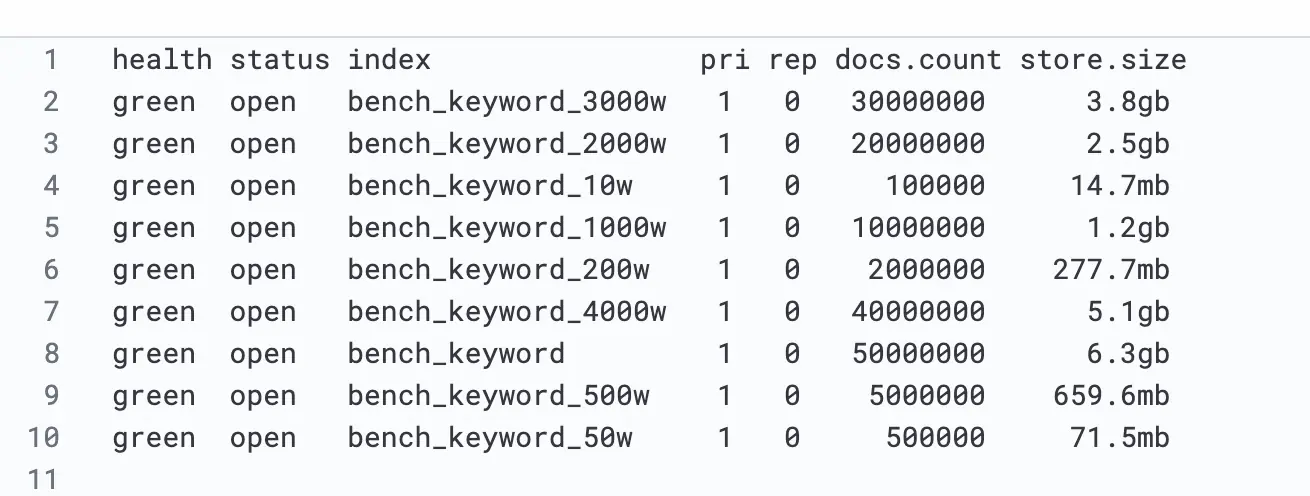The image size is (1310, 496).
Task: Click the store.size column header
Action: pyautogui.click(x=1102, y=60)
